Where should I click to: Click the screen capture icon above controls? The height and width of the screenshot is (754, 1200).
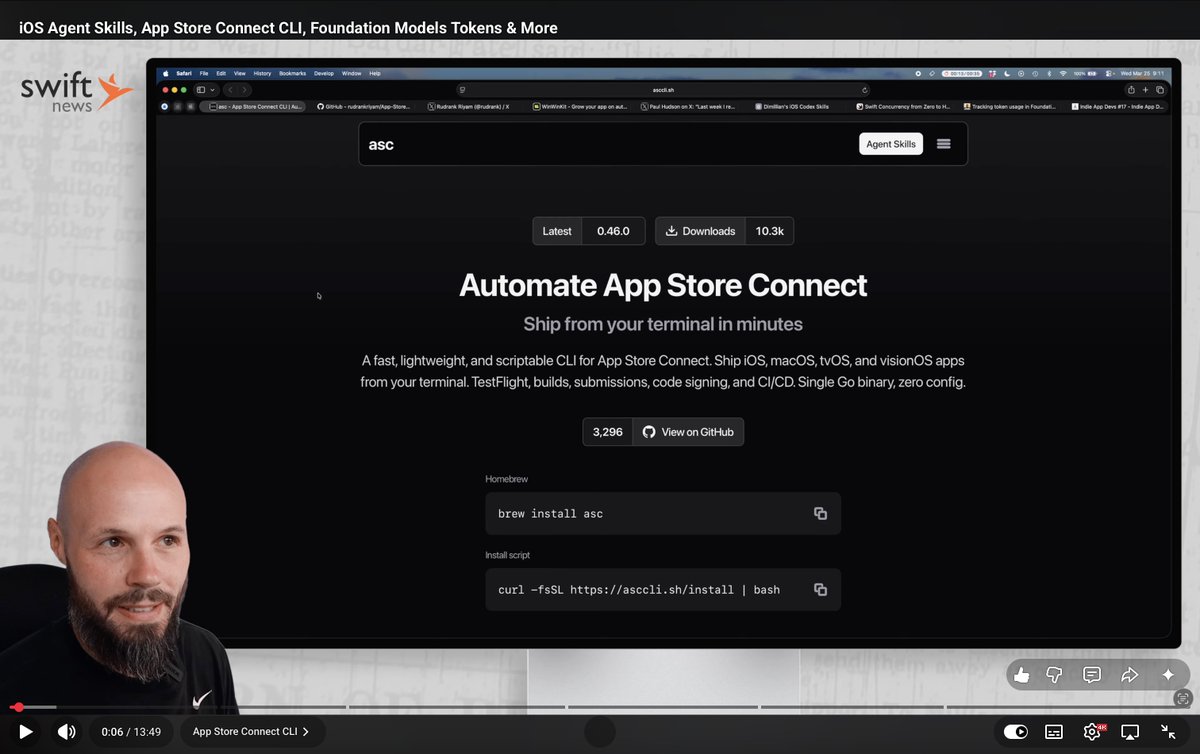tap(1183, 698)
